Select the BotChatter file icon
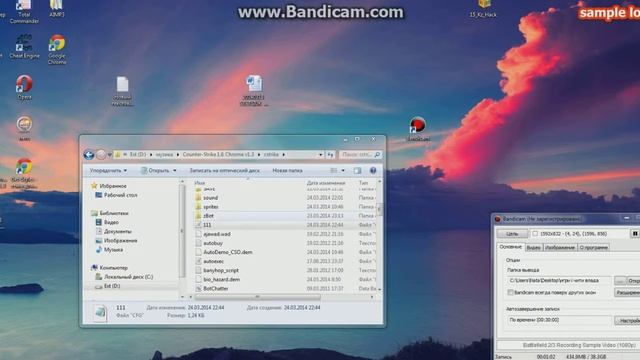This screenshot has height=360, width=640. [198, 288]
